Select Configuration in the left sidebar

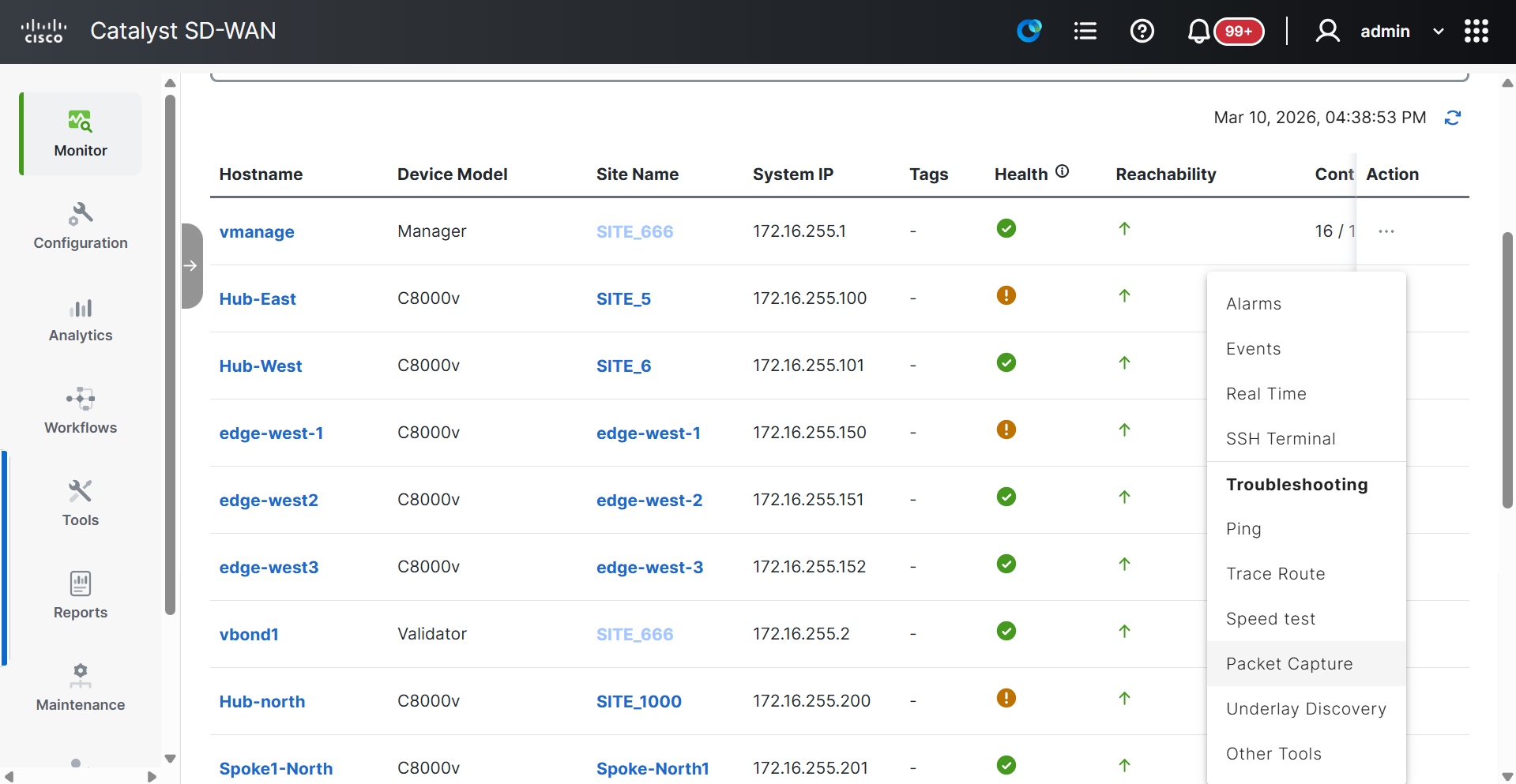pos(80,226)
